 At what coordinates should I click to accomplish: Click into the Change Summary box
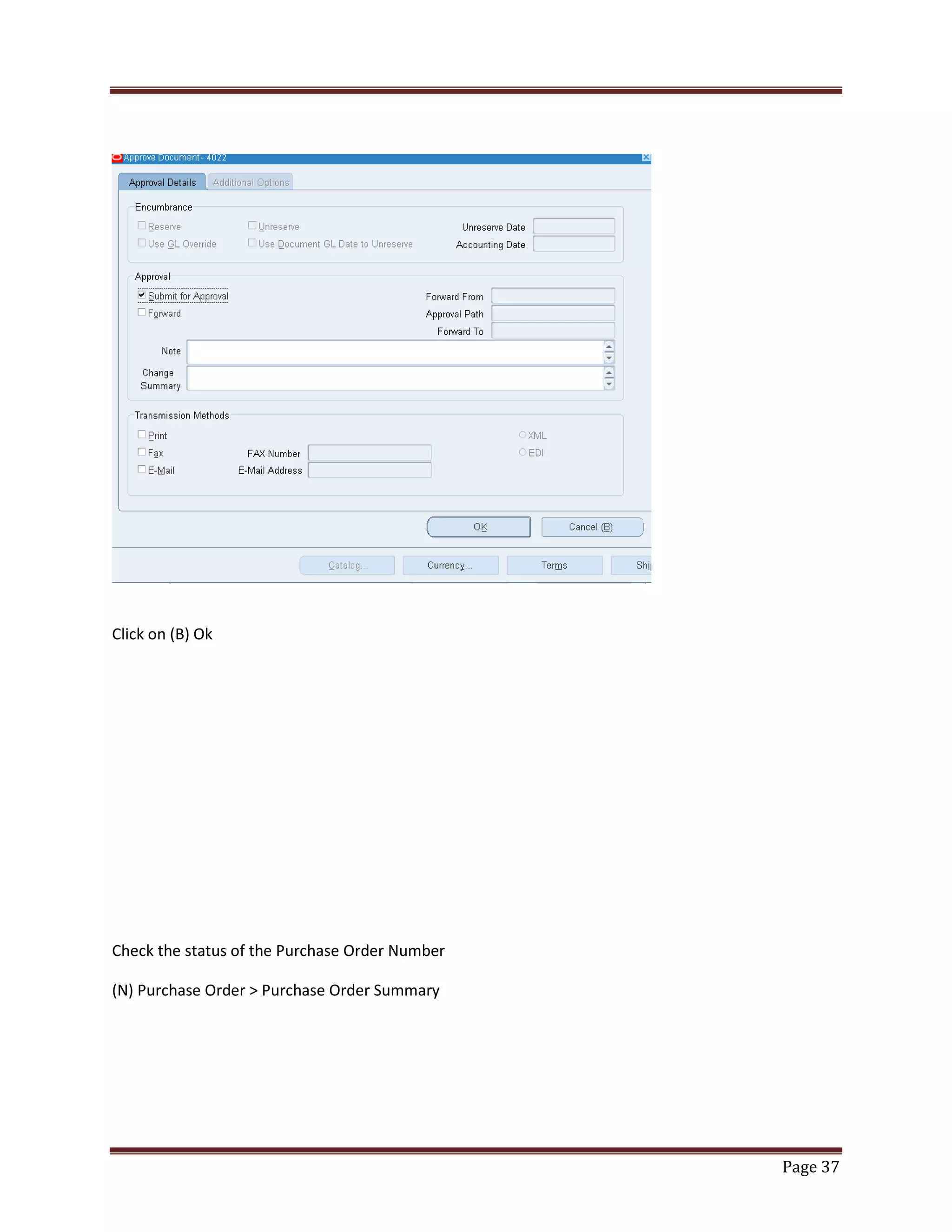[x=396, y=378]
